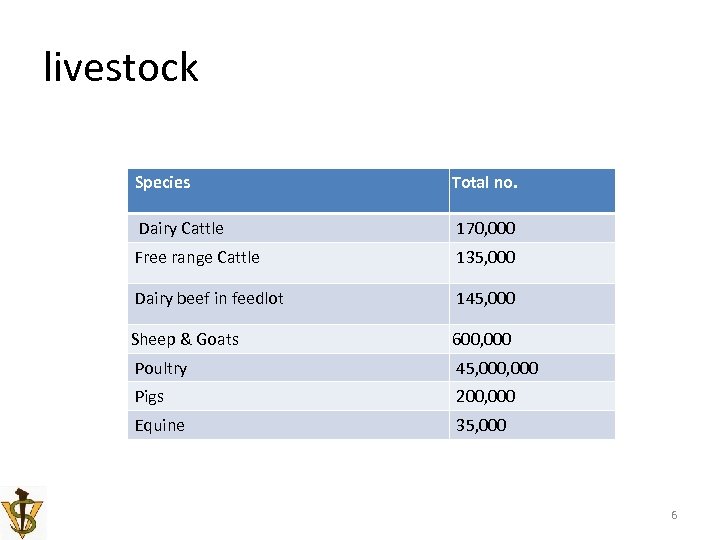Image resolution: width=720 pixels, height=540 pixels.
Task: Click the 200,000 value cell
Action: [x=486, y=396]
